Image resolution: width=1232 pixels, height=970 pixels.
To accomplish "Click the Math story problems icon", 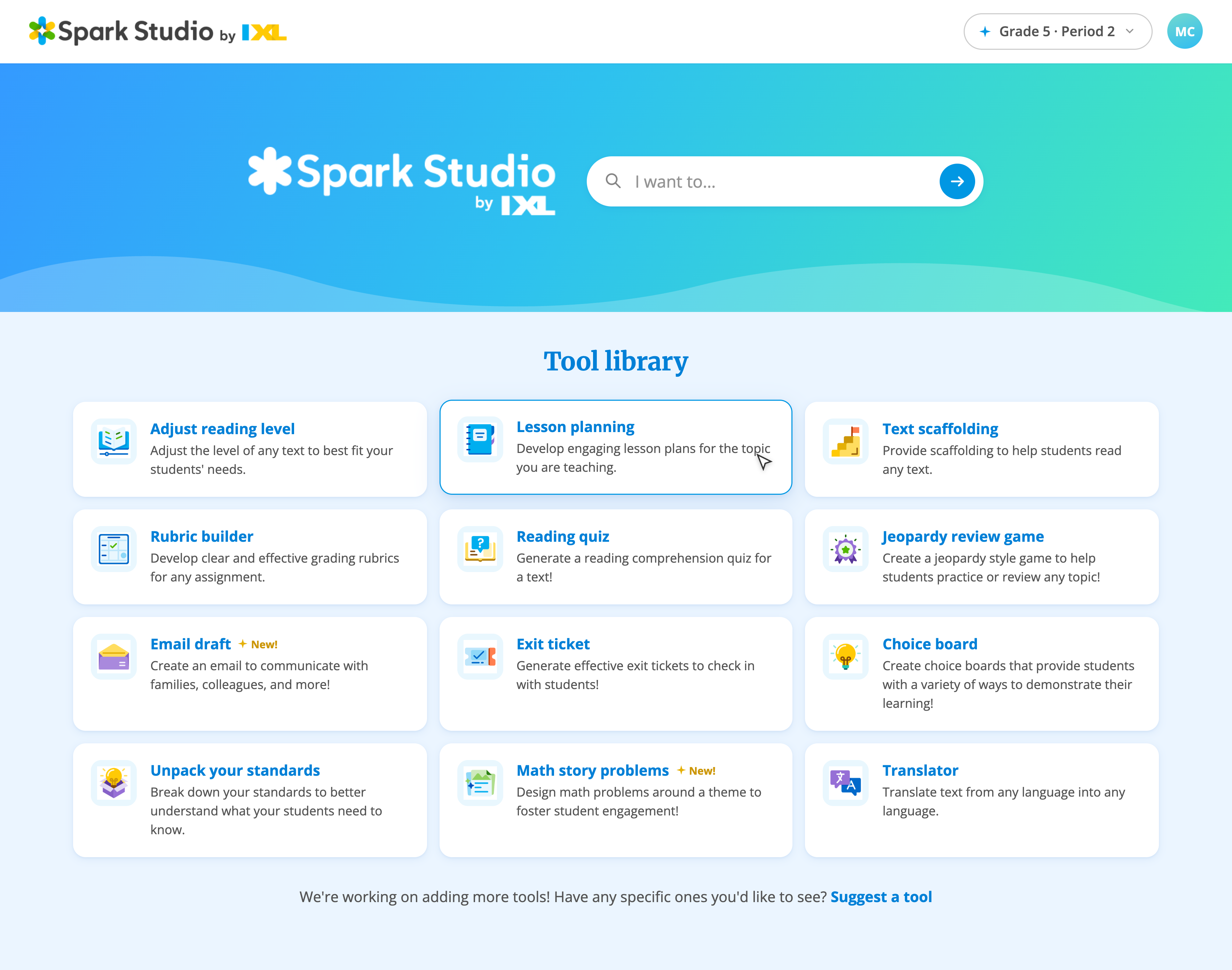I will point(480,783).
